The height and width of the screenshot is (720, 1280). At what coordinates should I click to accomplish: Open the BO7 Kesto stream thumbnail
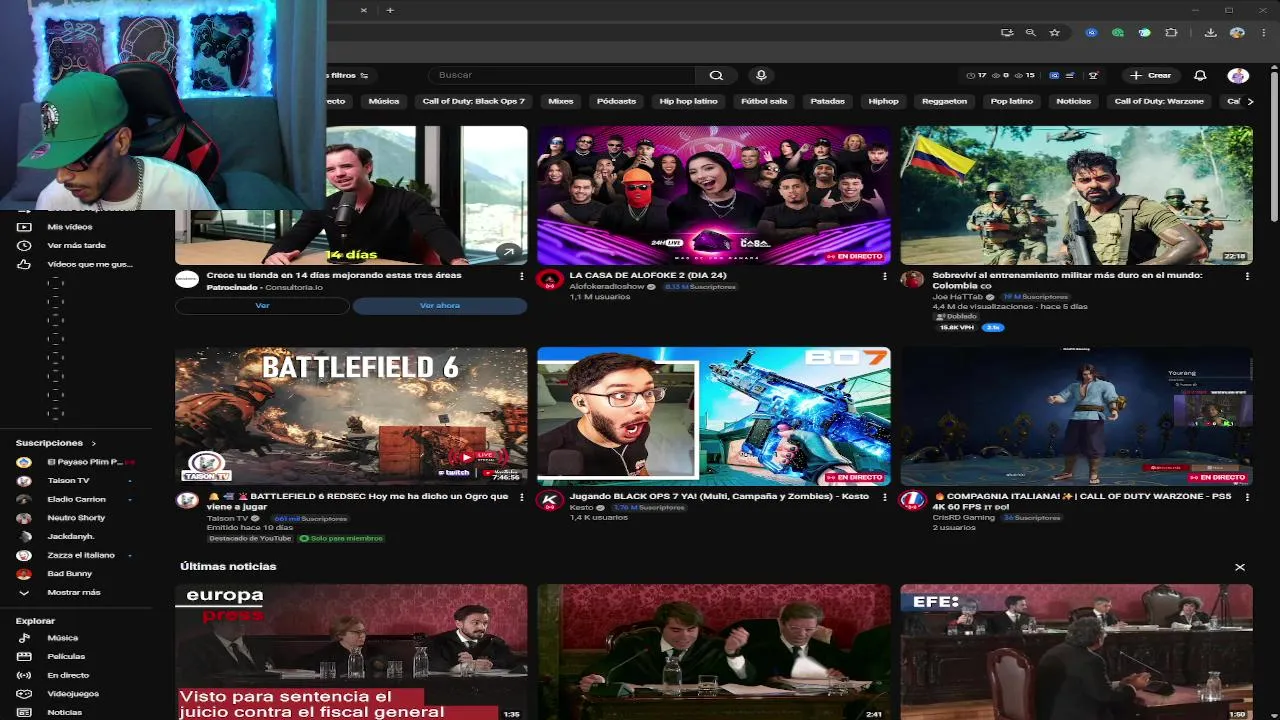(x=714, y=416)
